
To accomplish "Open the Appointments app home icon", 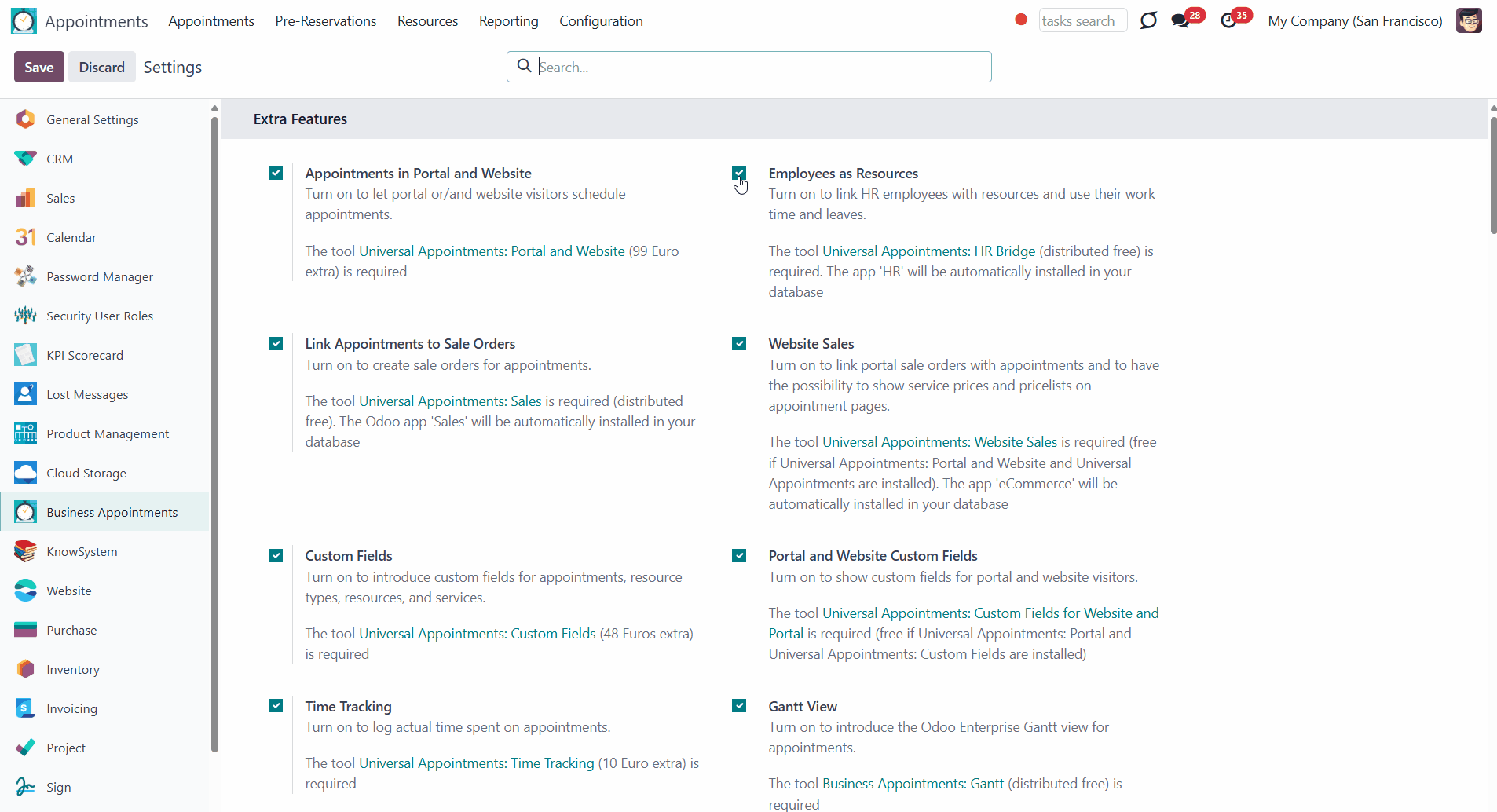I will click(24, 21).
